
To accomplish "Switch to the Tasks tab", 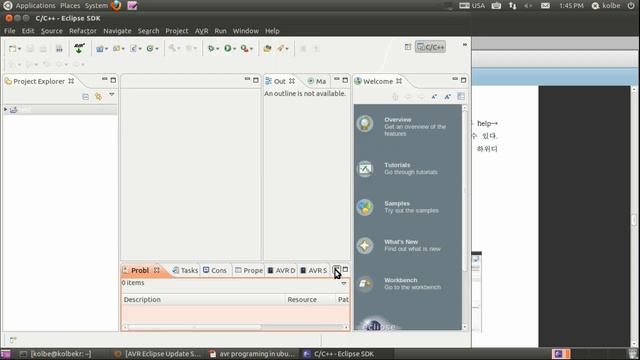I will click(x=185, y=270).
